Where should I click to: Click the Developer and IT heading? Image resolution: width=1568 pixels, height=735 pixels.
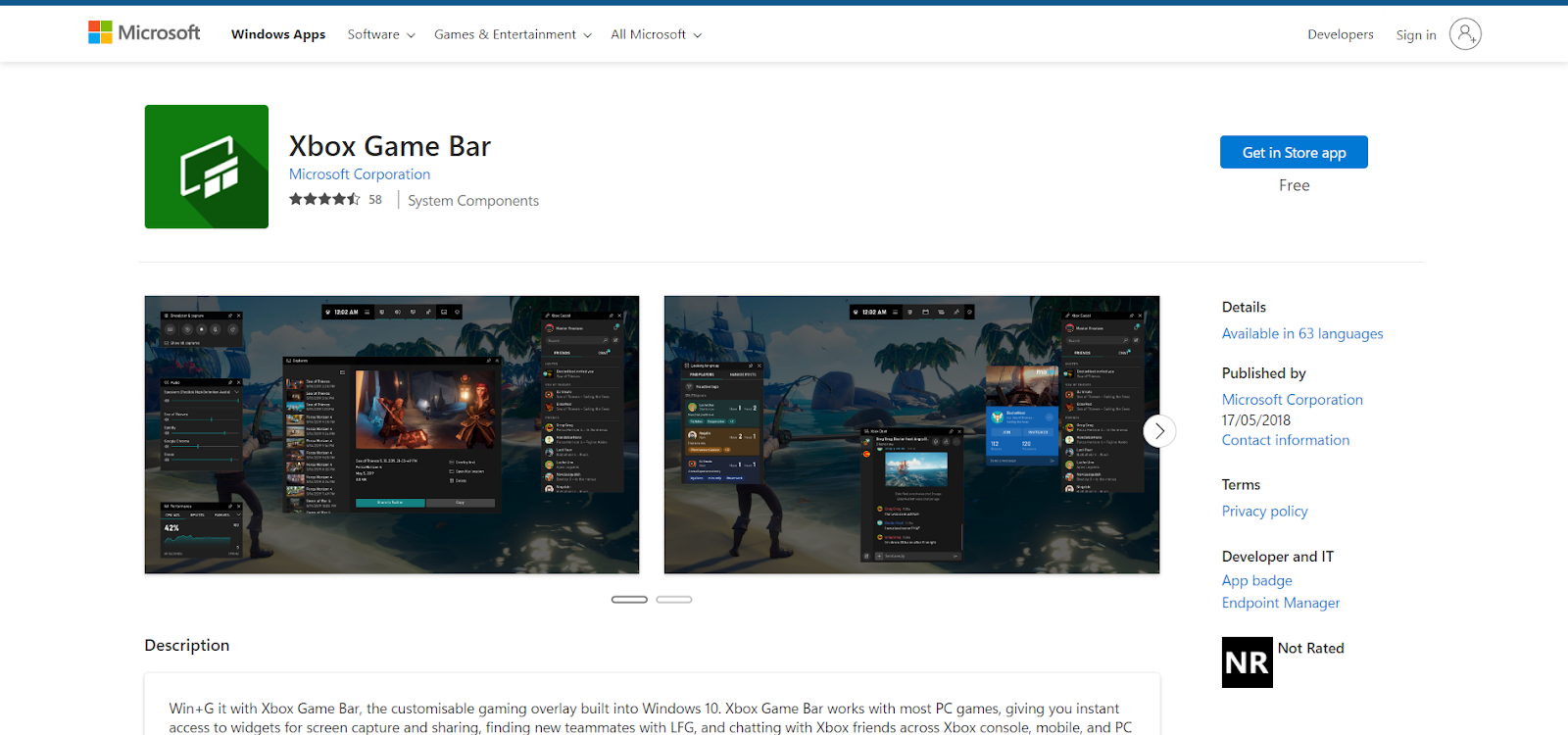pyautogui.click(x=1278, y=557)
